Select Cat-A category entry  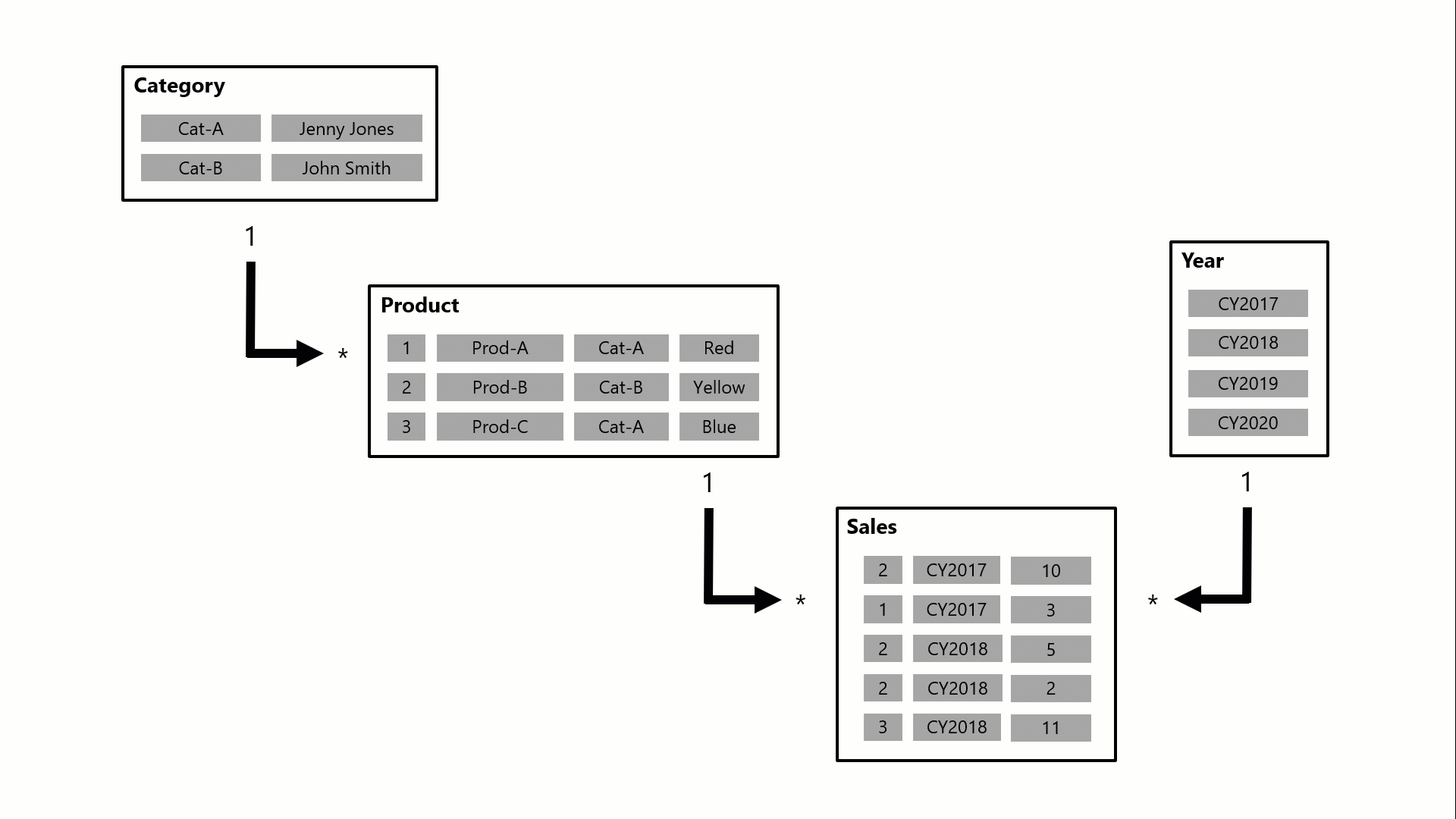(199, 128)
